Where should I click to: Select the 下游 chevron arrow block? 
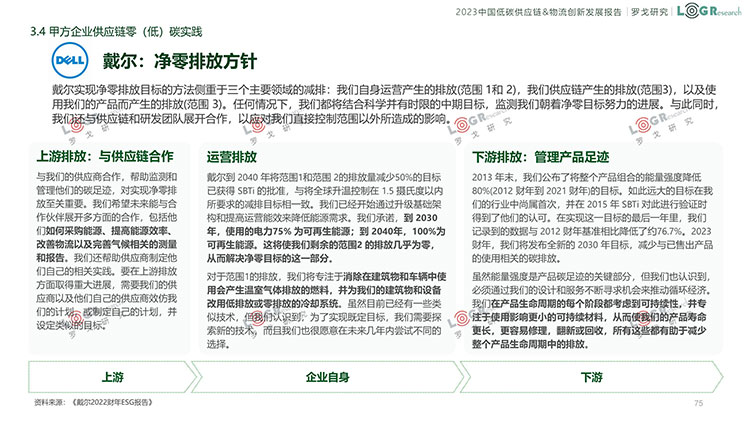[592, 377]
